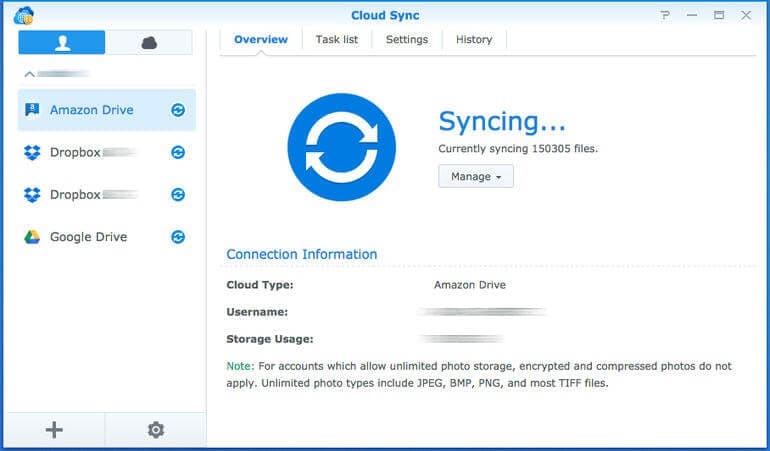770x451 pixels.
Task: Click the green Note: label
Action: point(240,366)
